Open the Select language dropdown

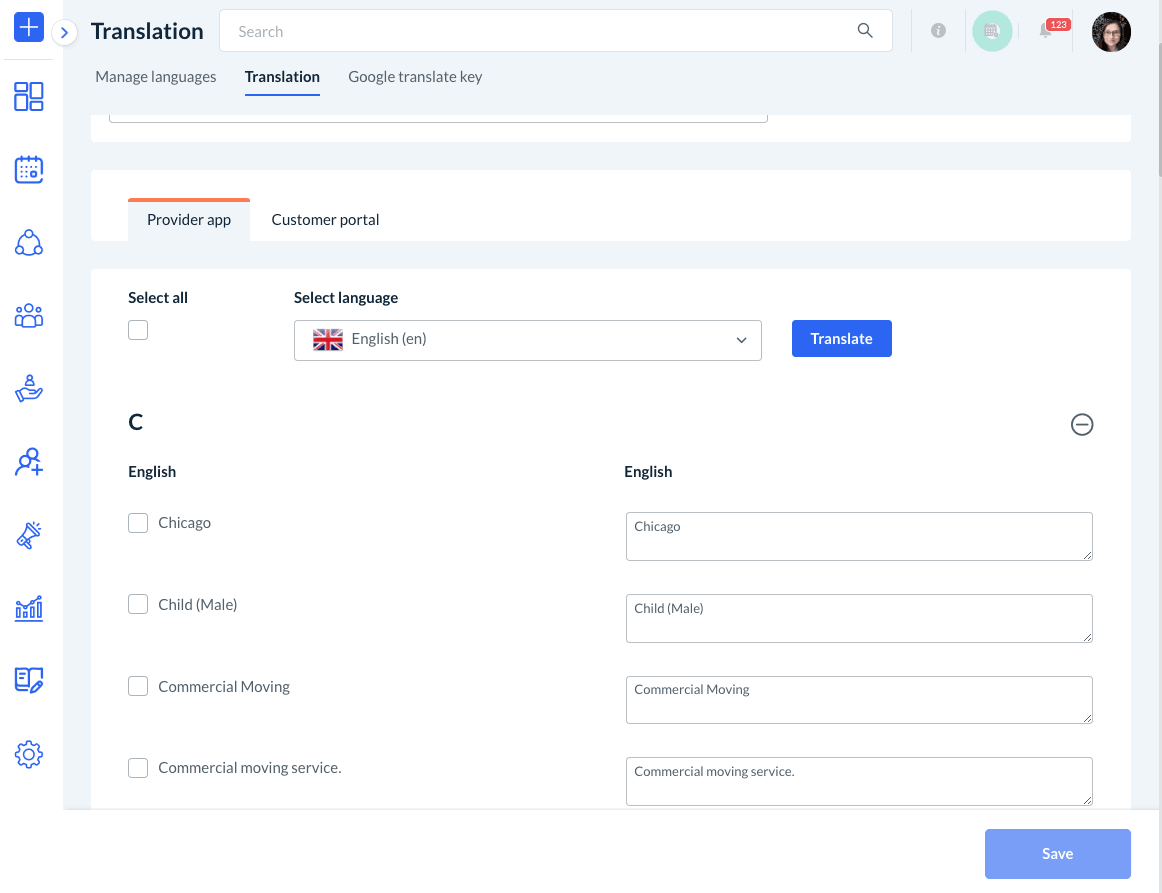[528, 340]
